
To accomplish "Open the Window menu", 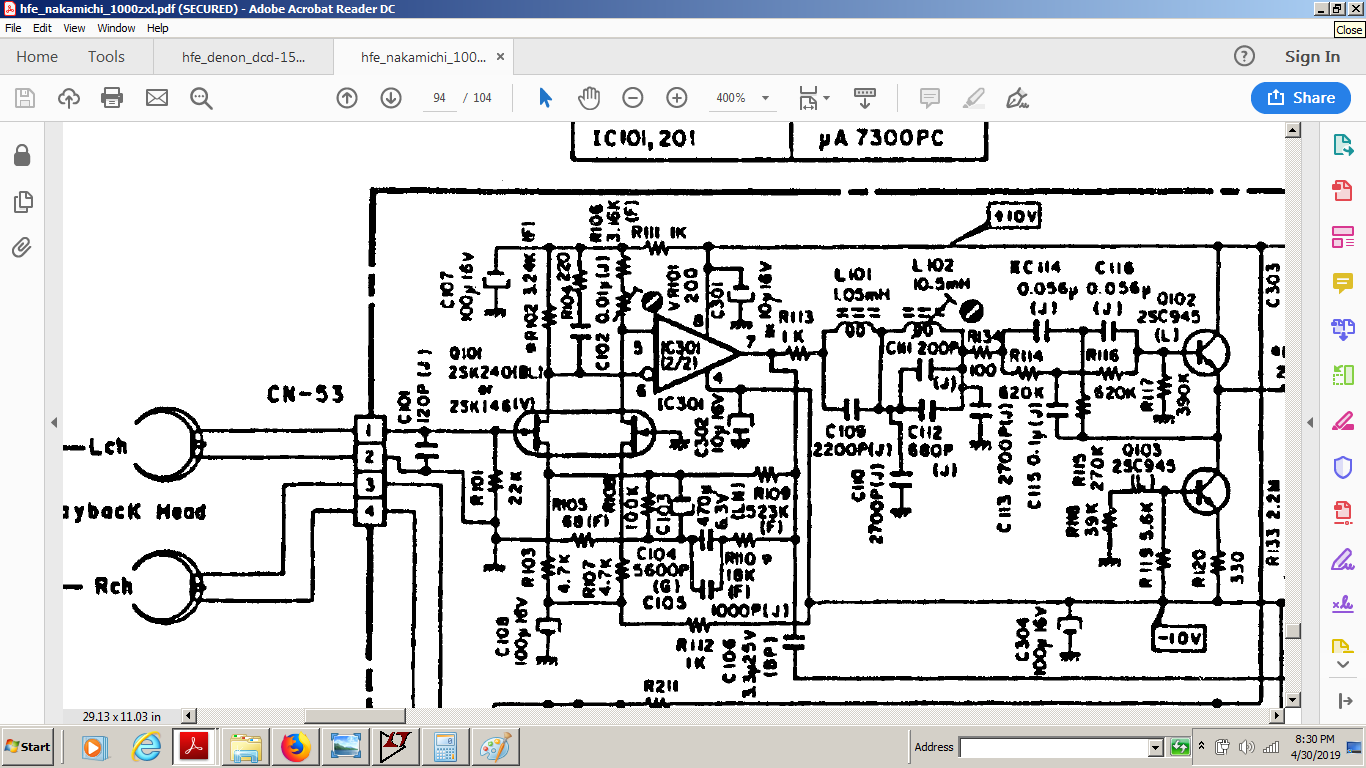I will [116, 28].
